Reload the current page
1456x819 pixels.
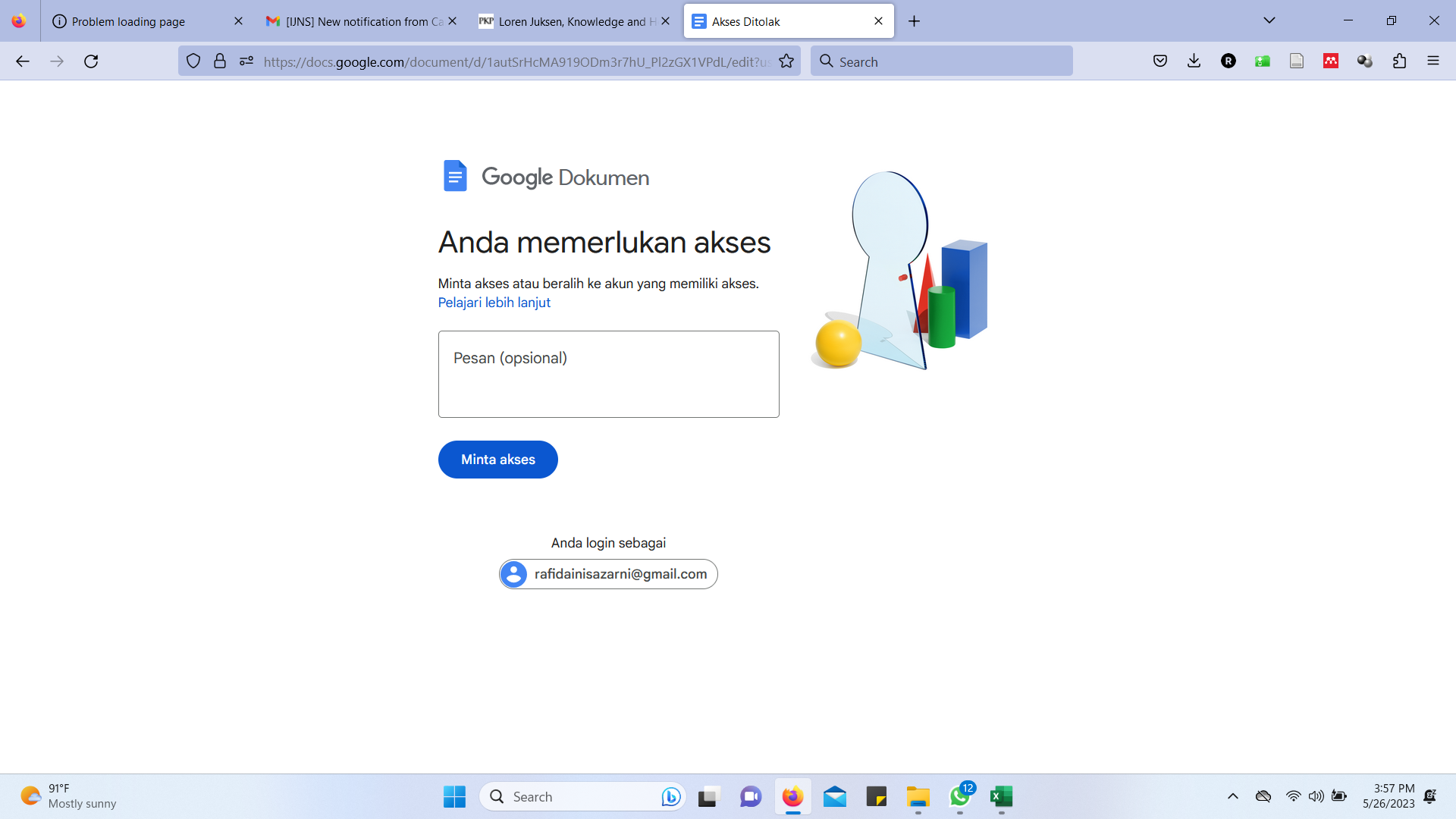[91, 61]
